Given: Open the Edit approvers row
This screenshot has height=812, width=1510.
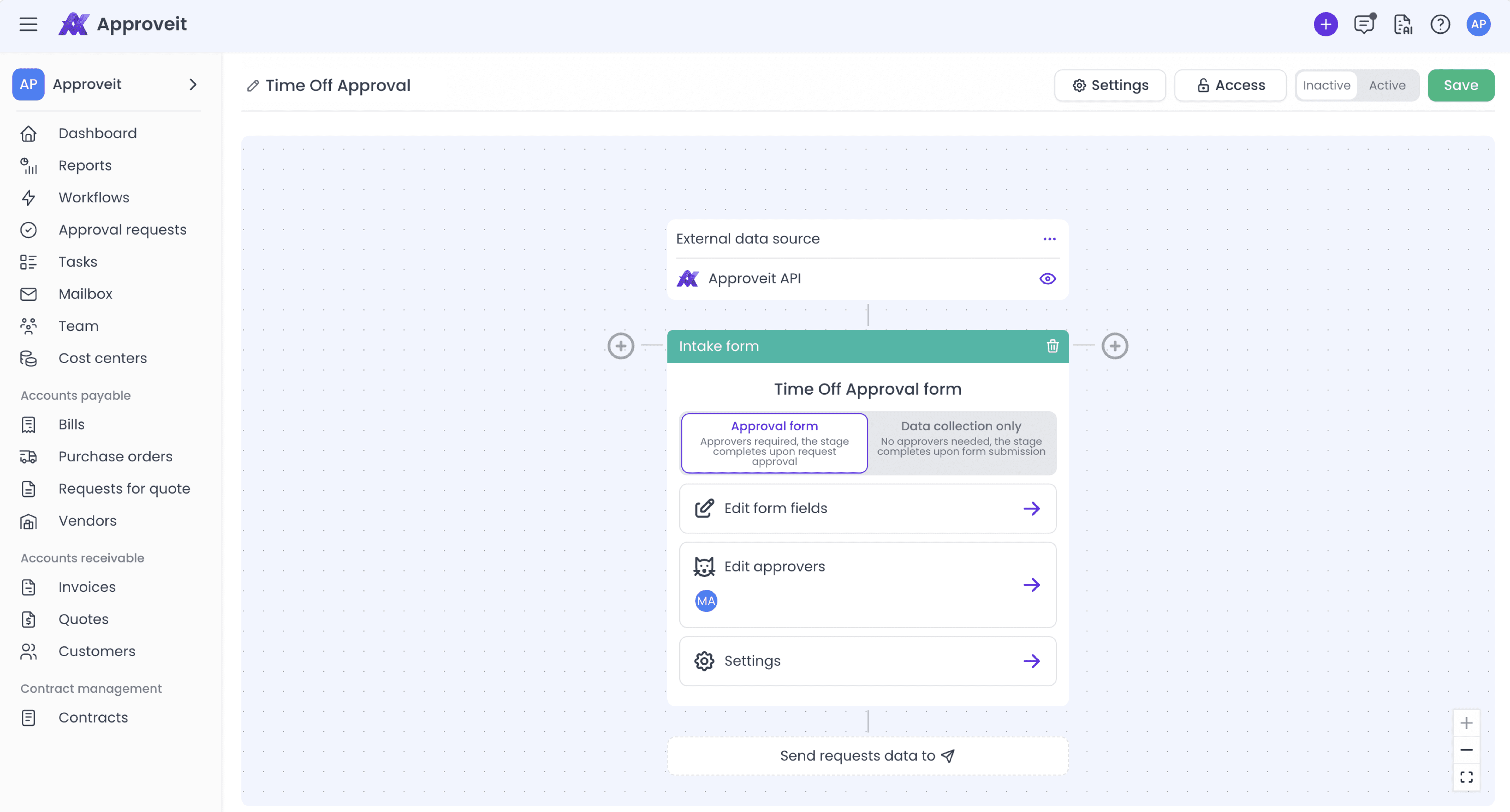Looking at the screenshot, I should 867,585.
